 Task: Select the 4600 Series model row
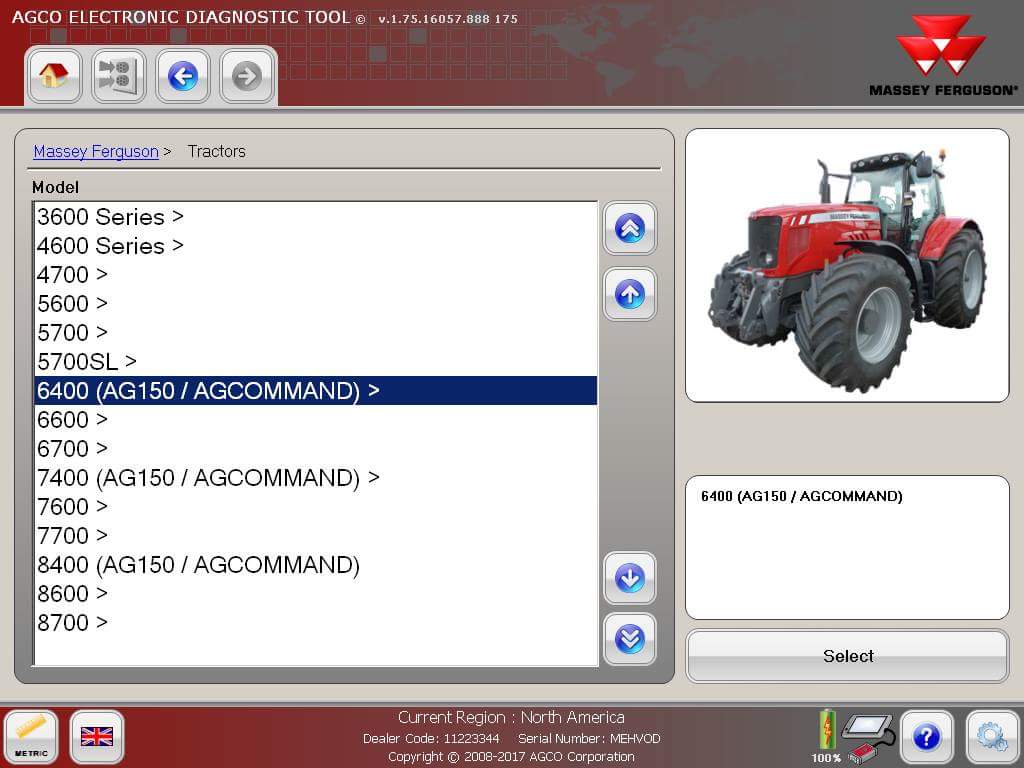[x=315, y=246]
